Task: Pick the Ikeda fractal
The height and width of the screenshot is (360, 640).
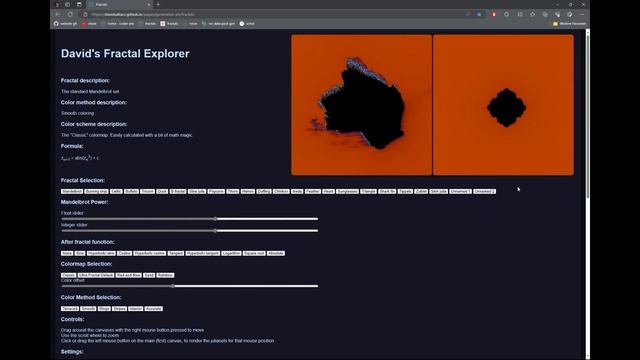Action: [297, 191]
